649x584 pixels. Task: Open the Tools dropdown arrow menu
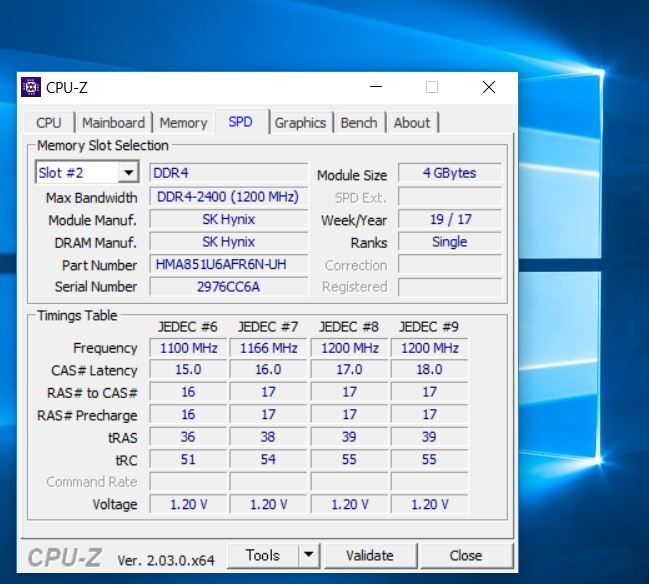coord(308,555)
